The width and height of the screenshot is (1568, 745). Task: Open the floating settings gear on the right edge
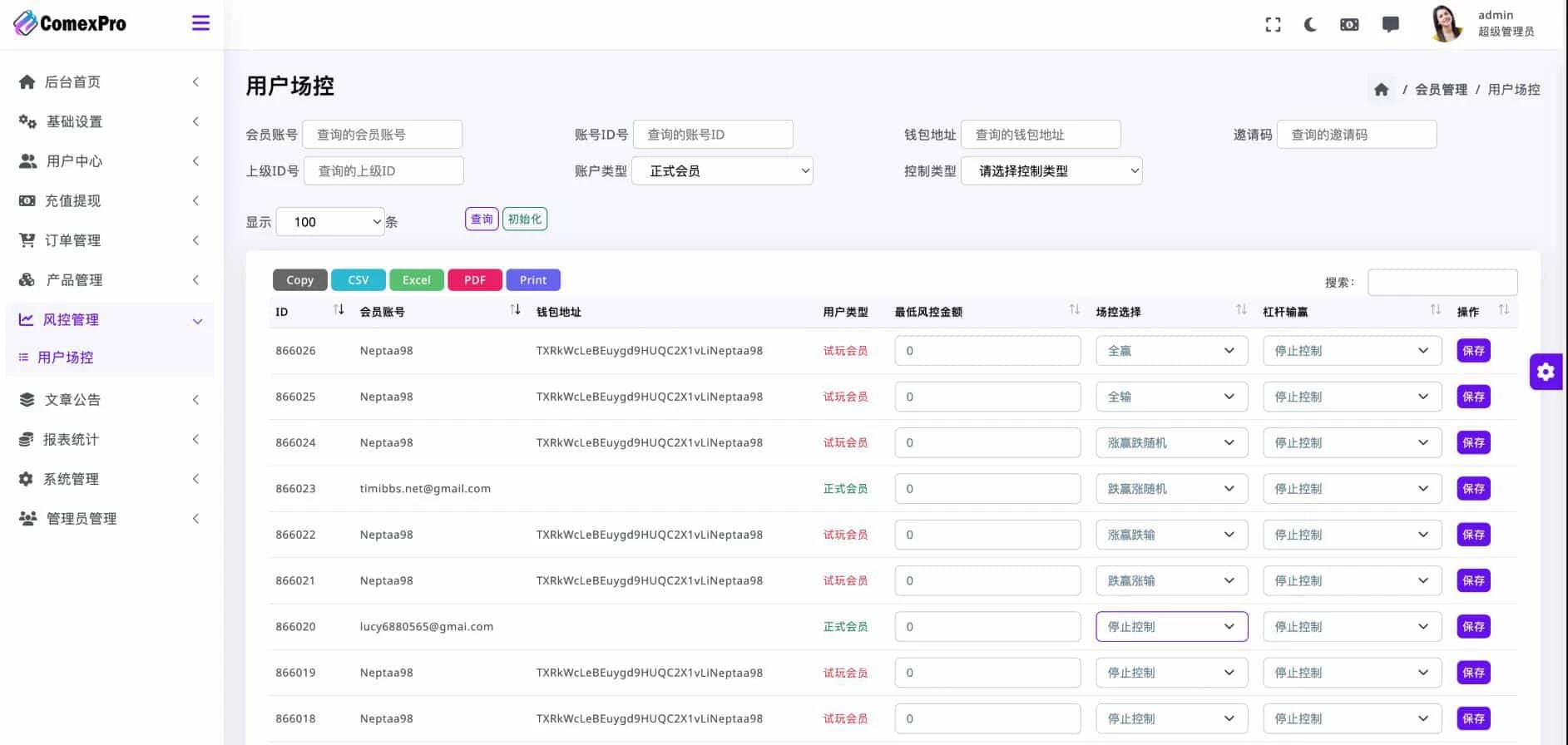(x=1546, y=372)
